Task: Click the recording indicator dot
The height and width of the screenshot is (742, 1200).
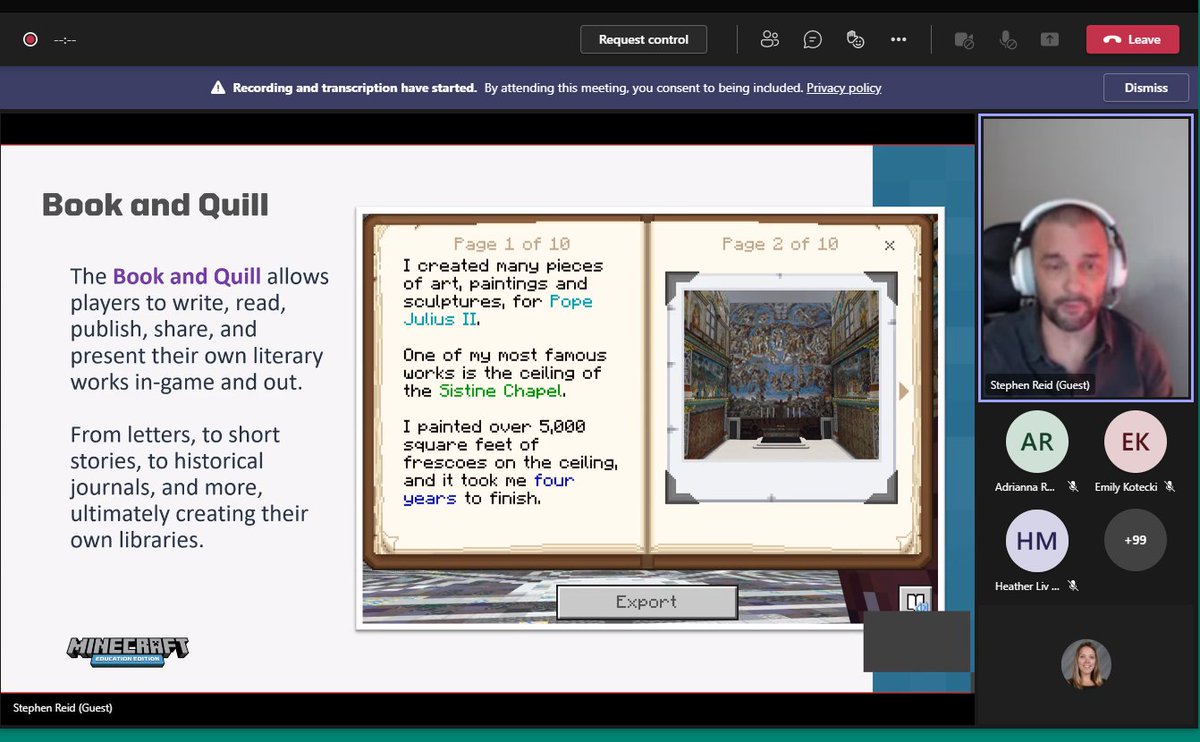Action: click(30, 40)
